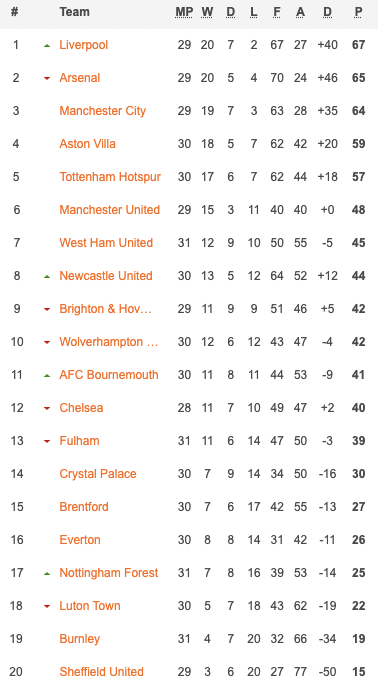378x688 pixels.
Task: Click the green up arrow by Nottingham Forest
Action: (47, 573)
